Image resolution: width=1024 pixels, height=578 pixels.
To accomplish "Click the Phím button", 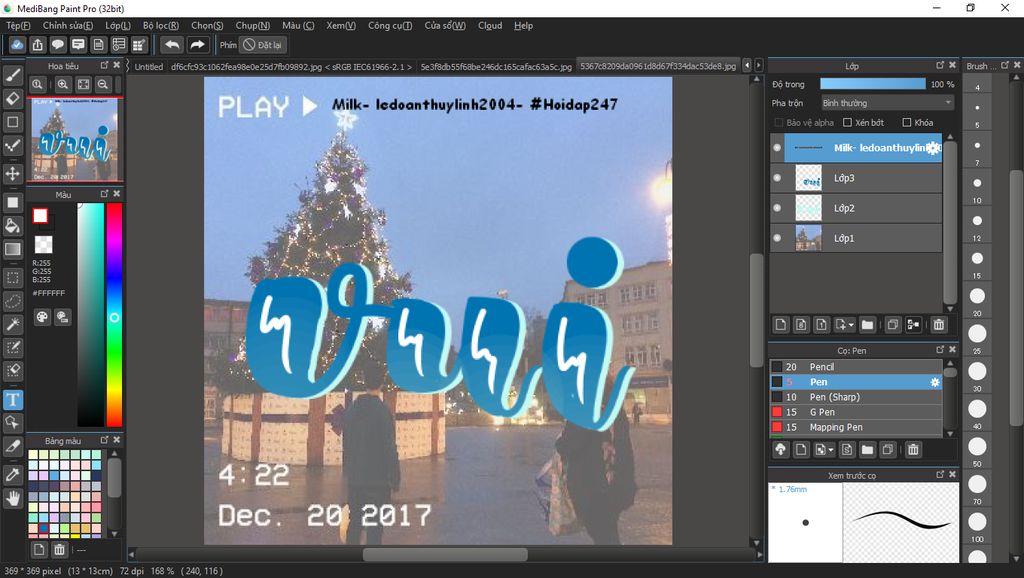I will pyautogui.click(x=228, y=45).
